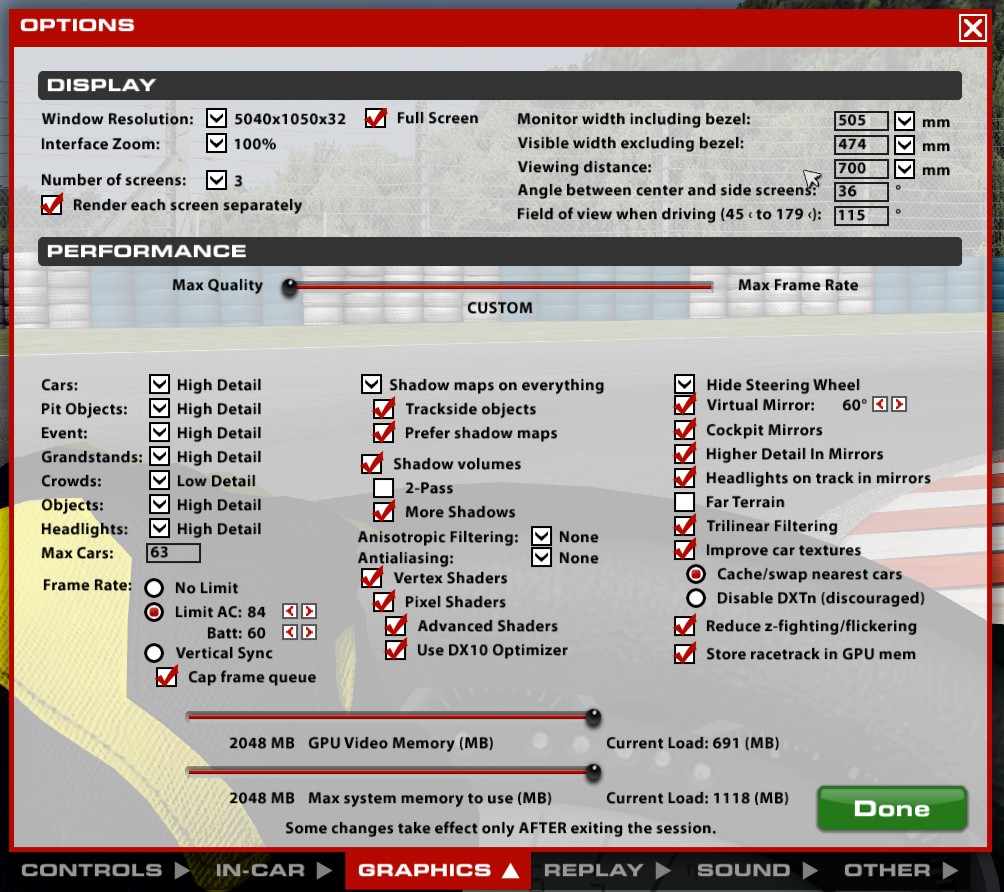Open Crowds detail dropdown

159,480
